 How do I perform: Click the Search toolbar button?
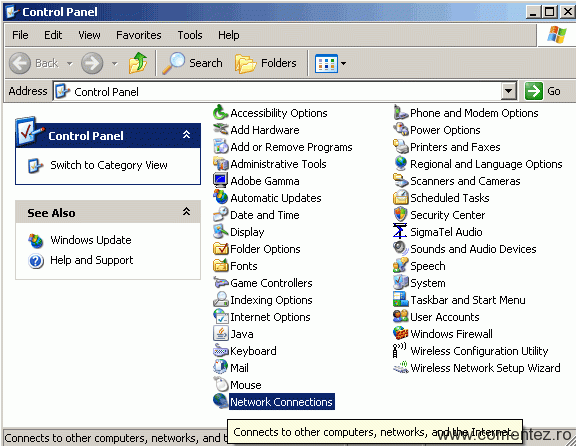(192, 63)
